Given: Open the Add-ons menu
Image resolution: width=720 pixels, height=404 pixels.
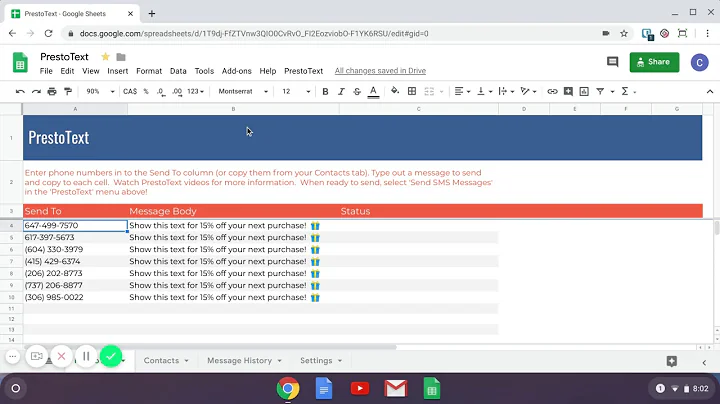Looking at the screenshot, I should [x=236, y=71].
